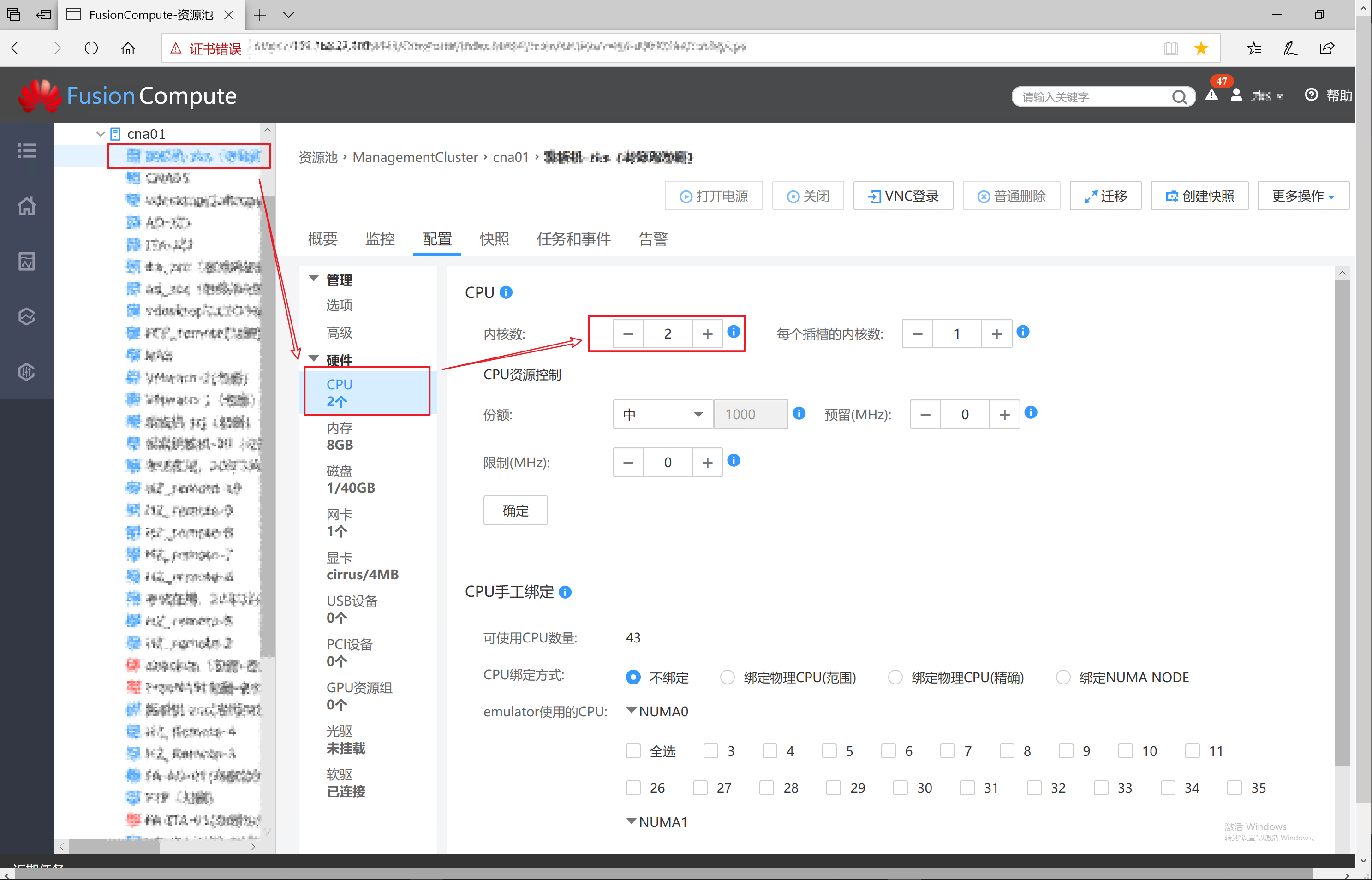Click info icon beside CPU手工绑定
This screenshot has width=1372, height=880.
pyautogui.click(x=565, y=592)
